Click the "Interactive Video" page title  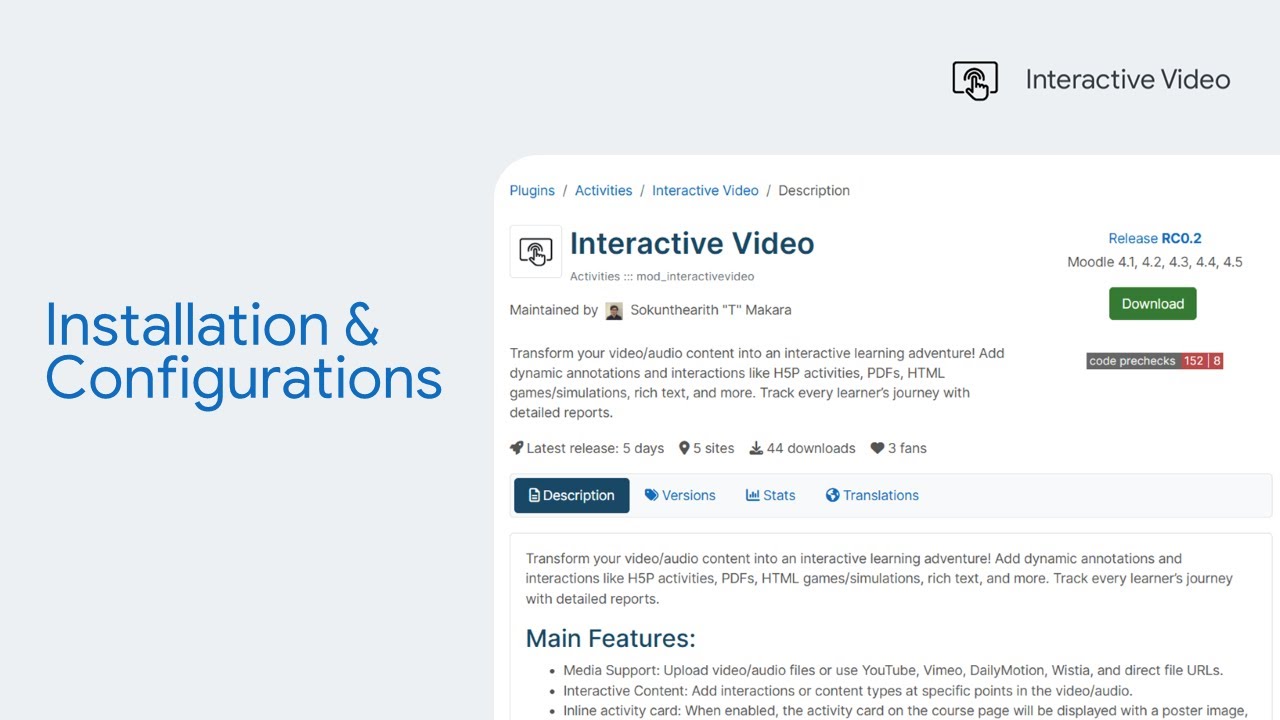click(692, 243)
